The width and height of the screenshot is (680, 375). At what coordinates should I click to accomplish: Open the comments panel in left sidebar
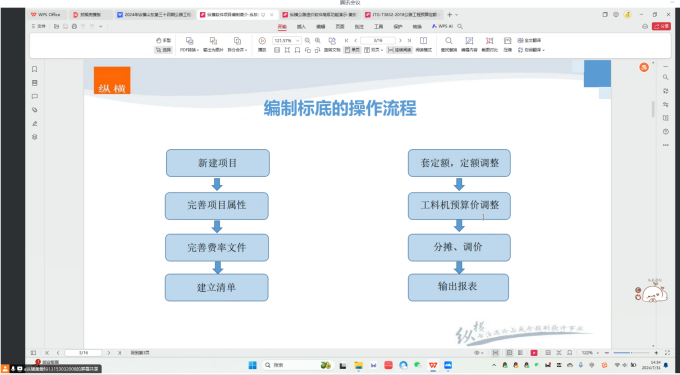click(x=35, y=97)
